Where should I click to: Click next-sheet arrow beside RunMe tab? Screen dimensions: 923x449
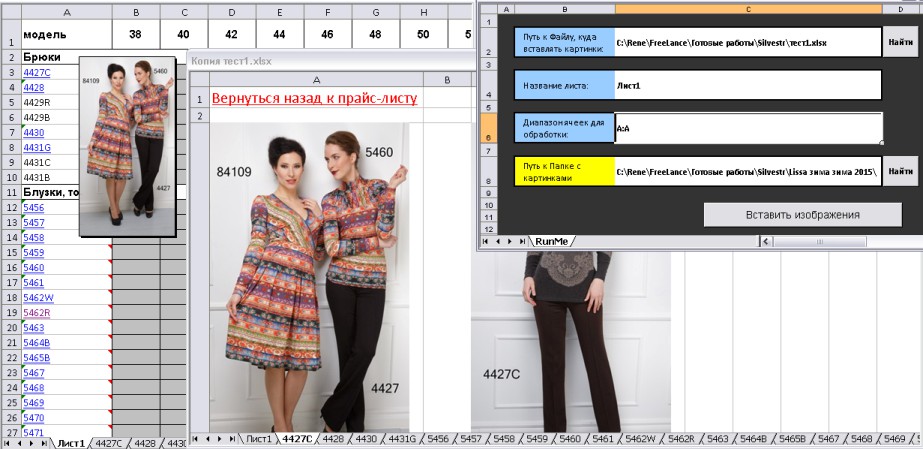(x=510, y=241)
